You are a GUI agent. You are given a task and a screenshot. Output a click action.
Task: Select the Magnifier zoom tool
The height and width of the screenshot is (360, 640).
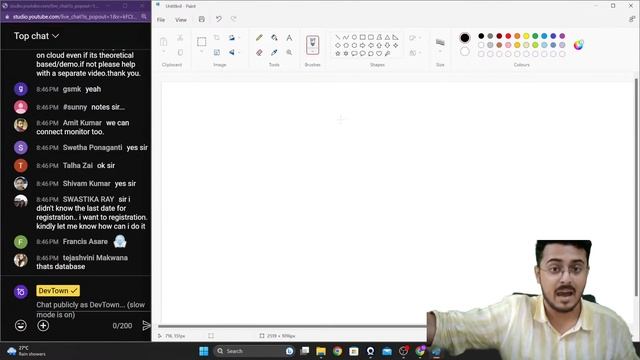(x=289, y=52)
